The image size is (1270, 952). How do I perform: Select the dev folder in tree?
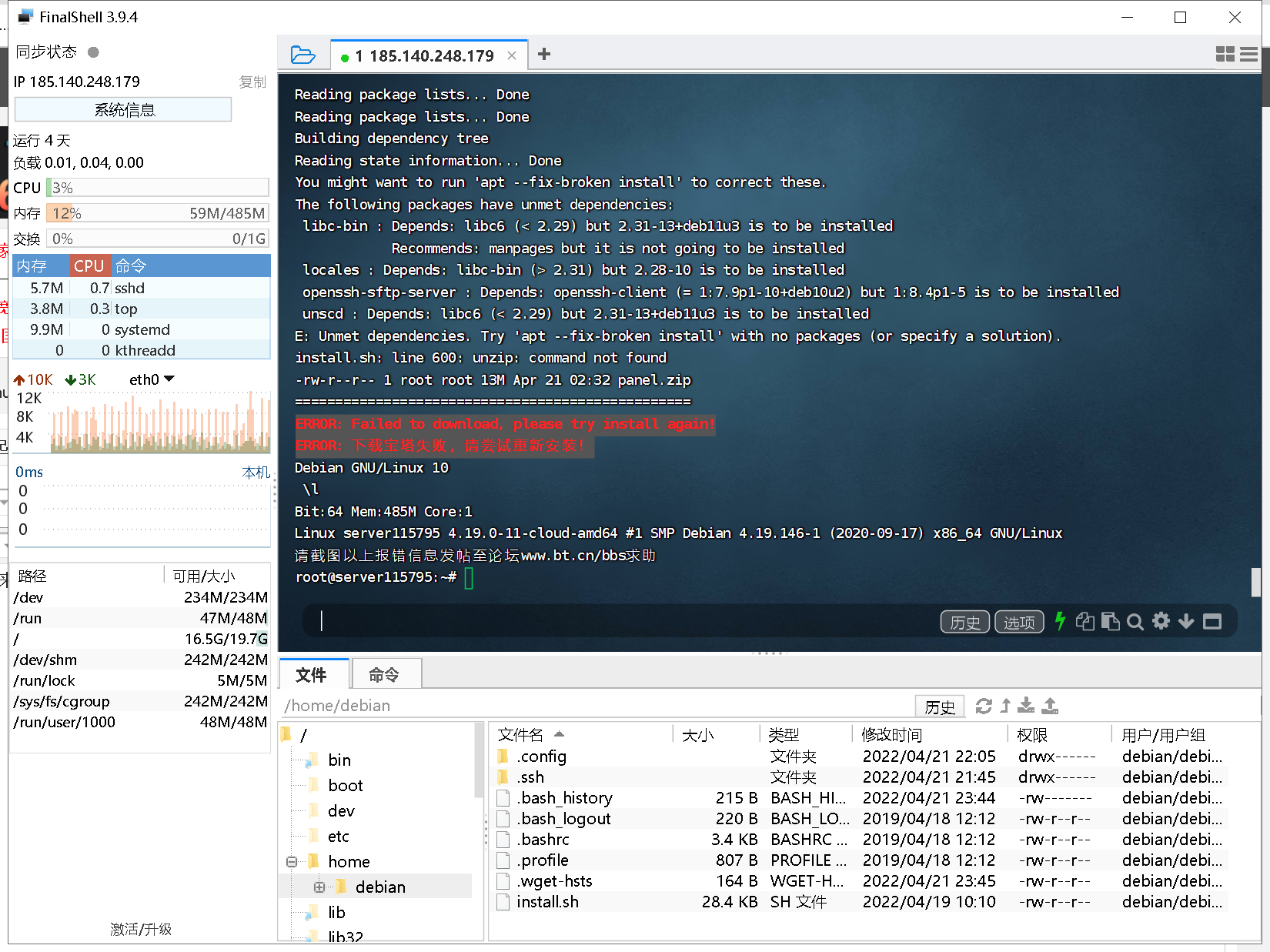tap(341, 811)
